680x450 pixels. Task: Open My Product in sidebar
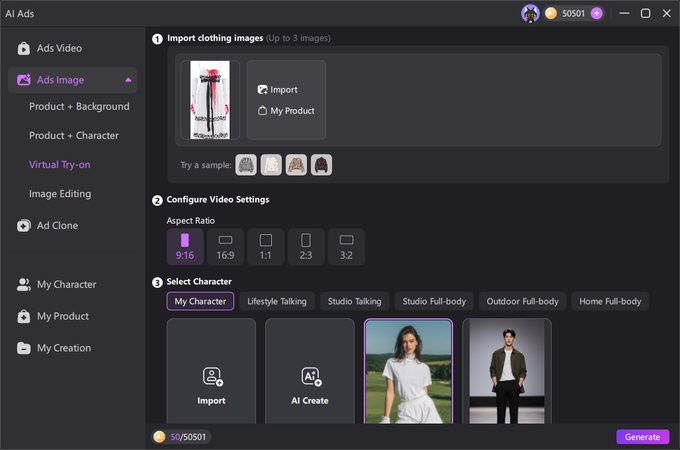[x=53, y=316]
